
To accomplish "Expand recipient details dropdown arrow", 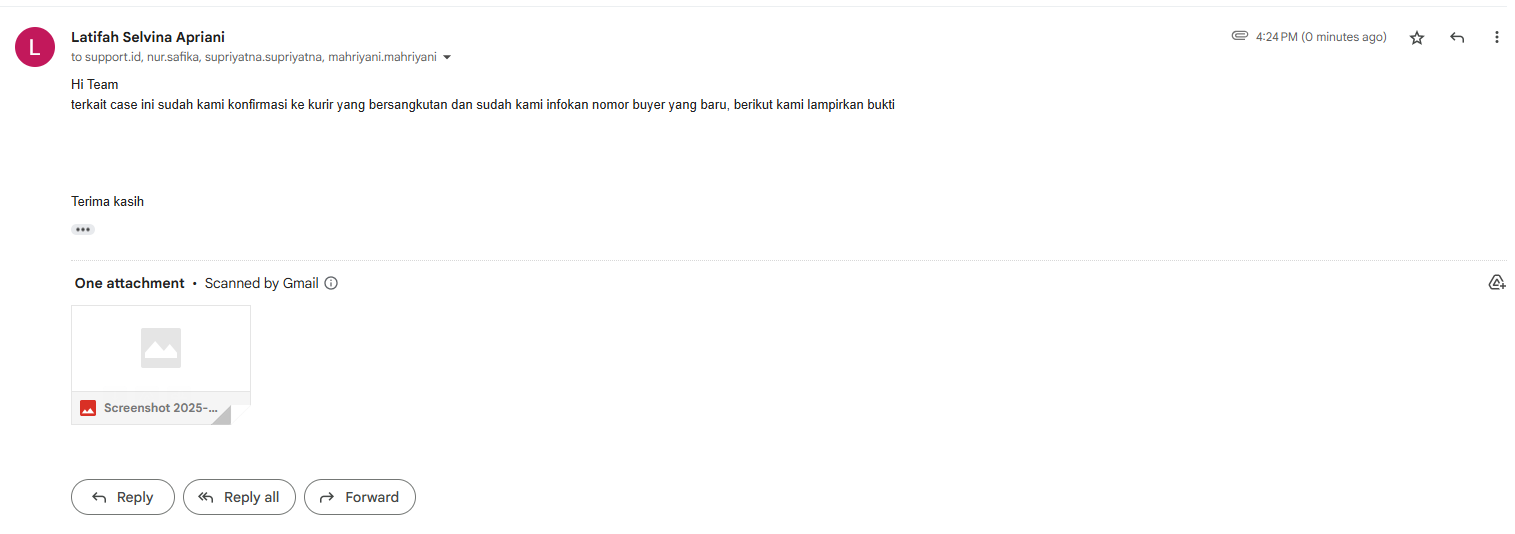I will (447, 57).
